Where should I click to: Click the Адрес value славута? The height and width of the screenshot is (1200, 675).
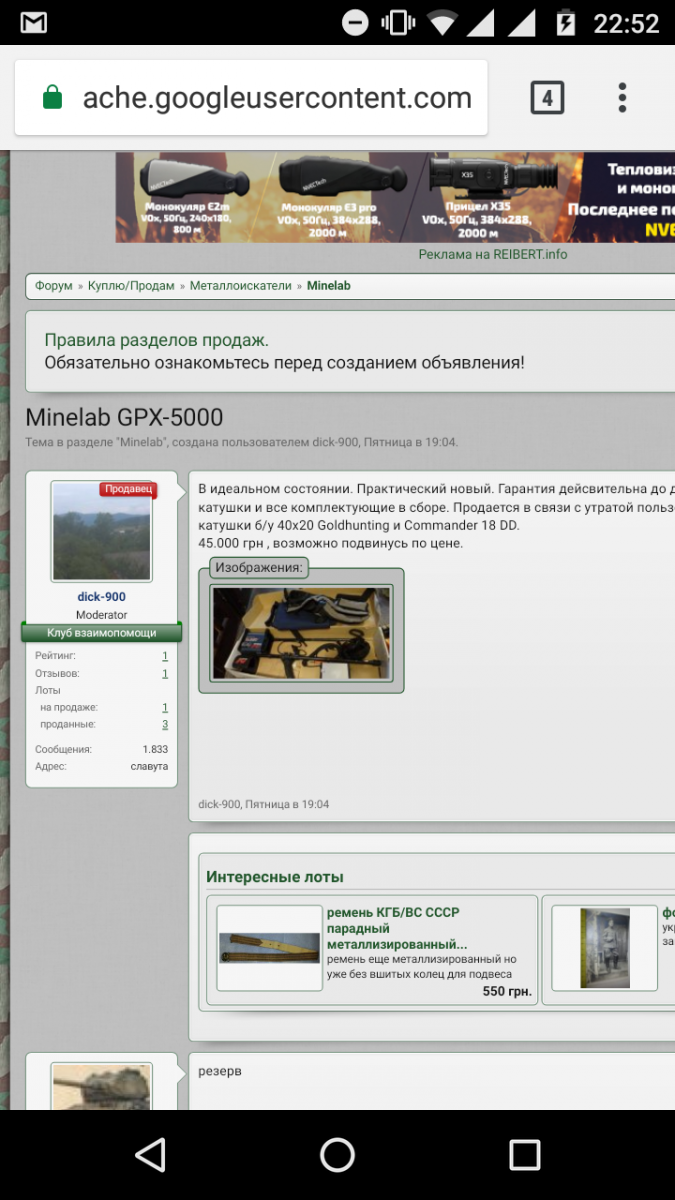(x=149, y=767)
